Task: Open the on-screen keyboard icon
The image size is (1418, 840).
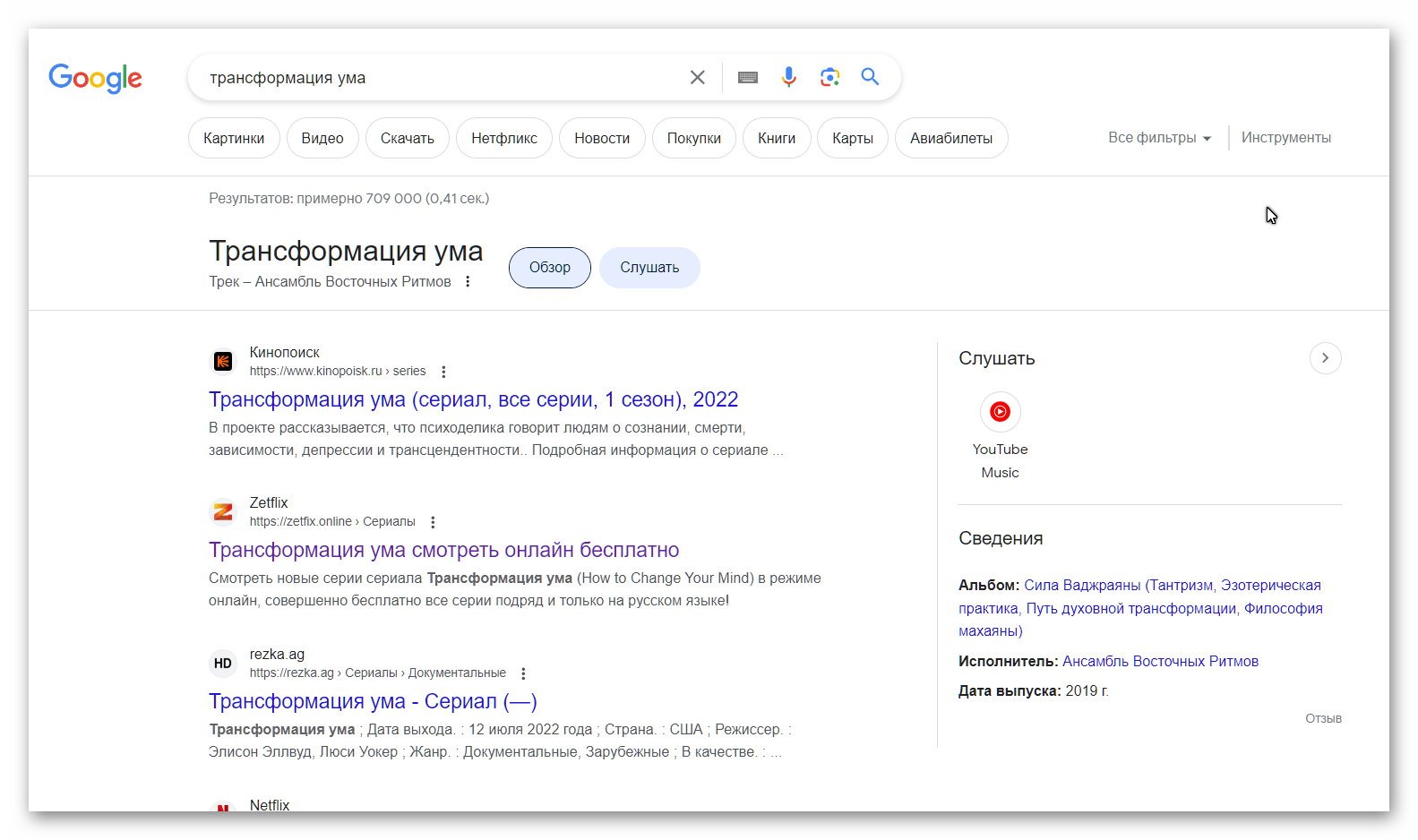Action: 748,78
